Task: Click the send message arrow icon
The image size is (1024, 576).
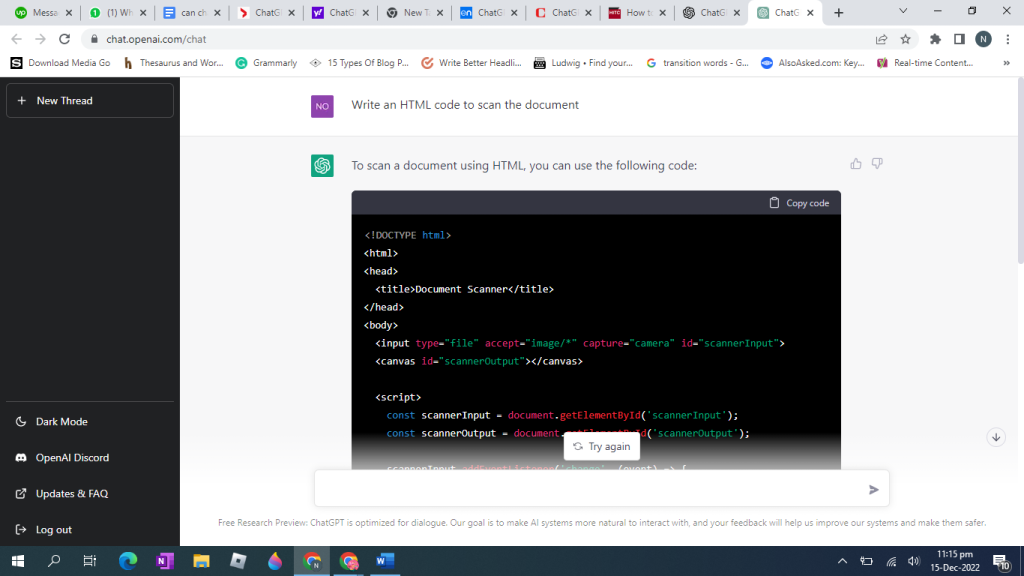Action: point(873,489)
